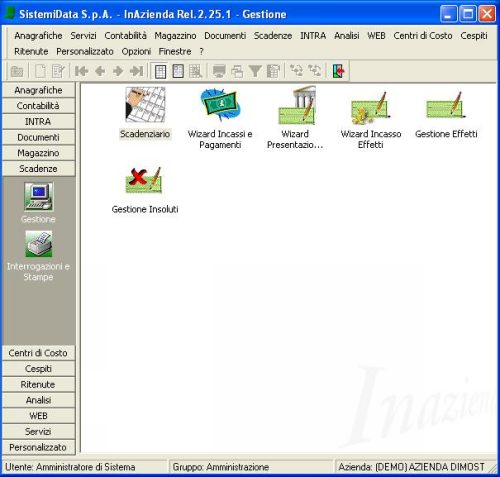Expand Centri di Costo sidebar section

pos(38,353)
